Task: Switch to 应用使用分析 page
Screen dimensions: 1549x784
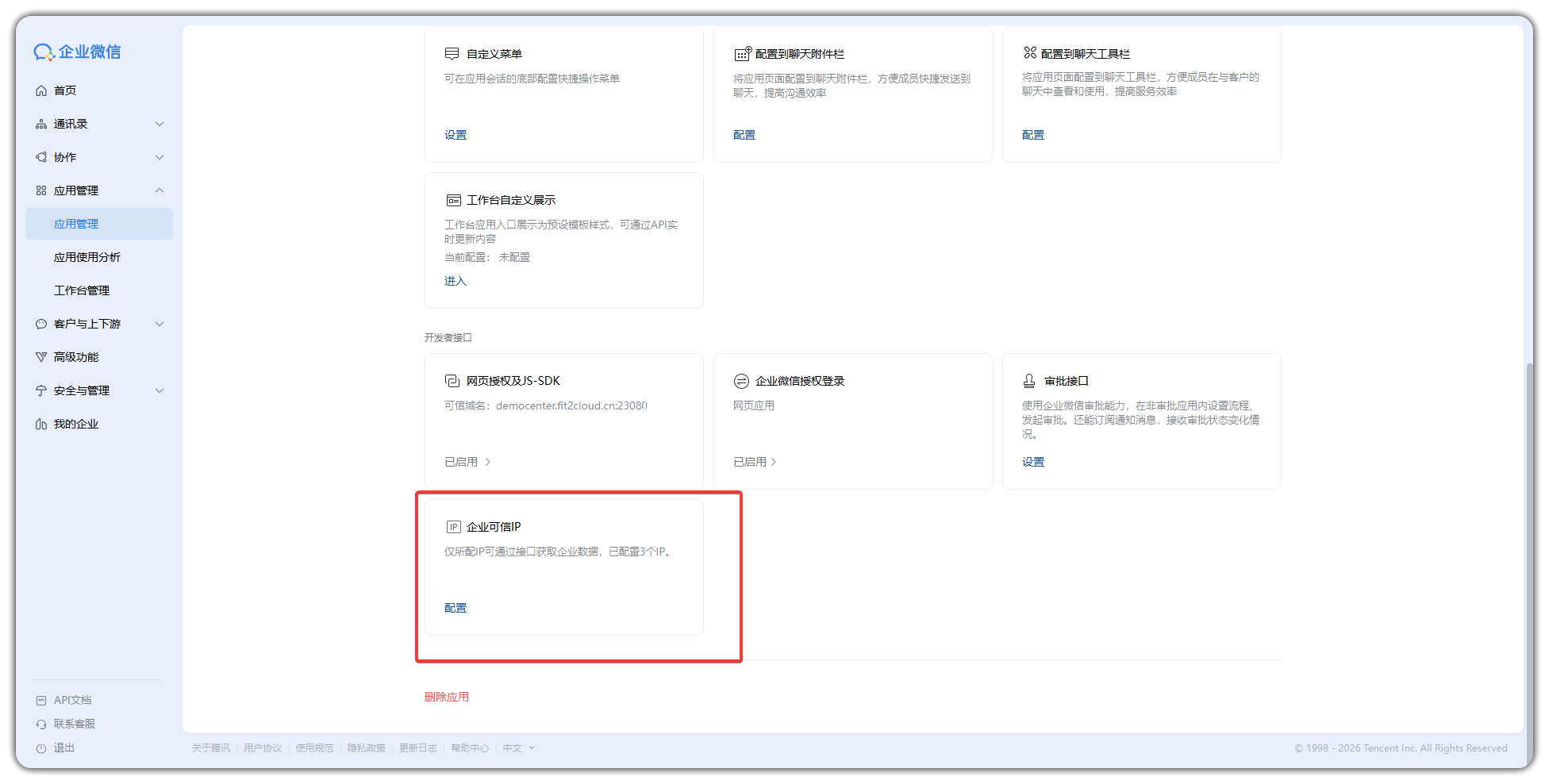Action: [x=87, y=256]
